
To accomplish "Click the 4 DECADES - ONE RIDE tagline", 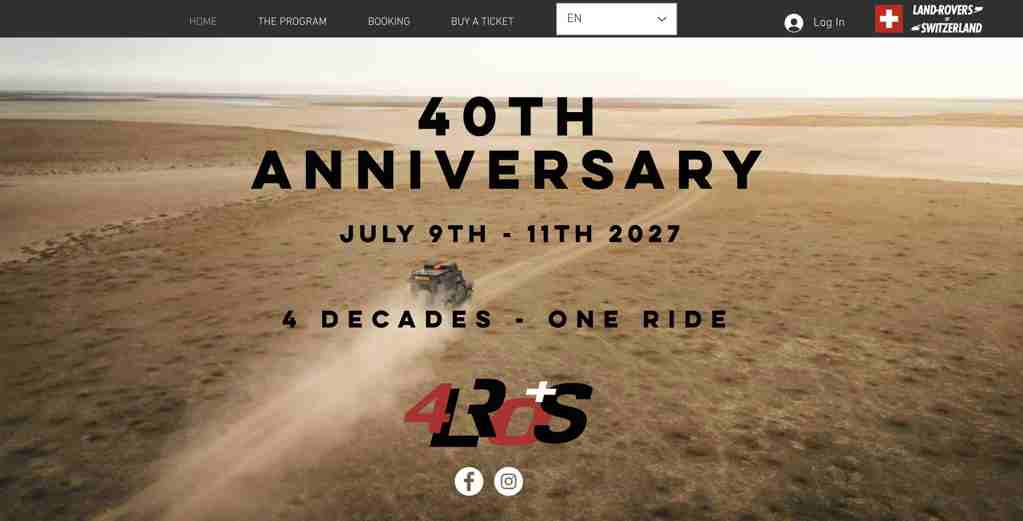I will pos(506,319).
